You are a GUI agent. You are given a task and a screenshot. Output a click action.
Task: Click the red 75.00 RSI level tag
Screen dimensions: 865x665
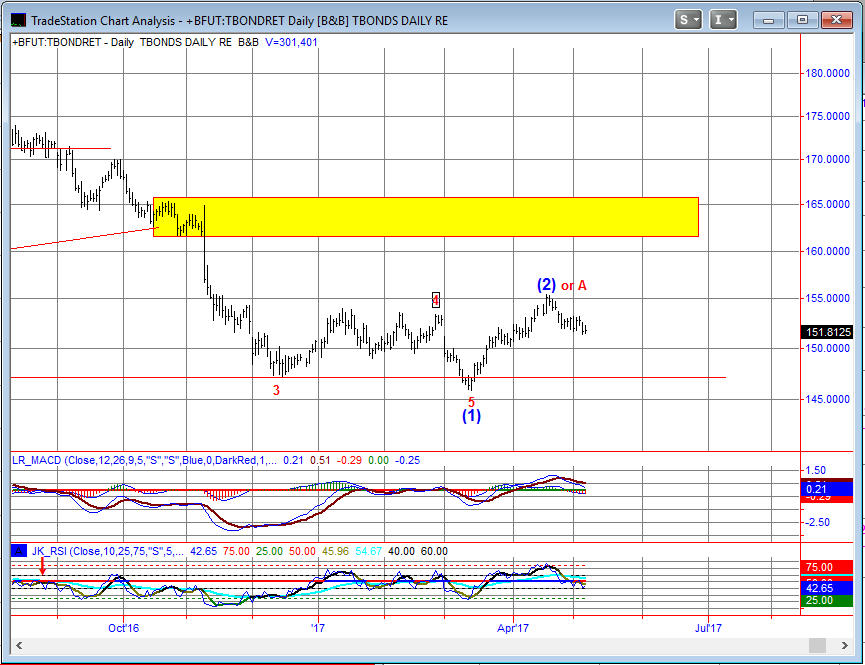point(826,567)
